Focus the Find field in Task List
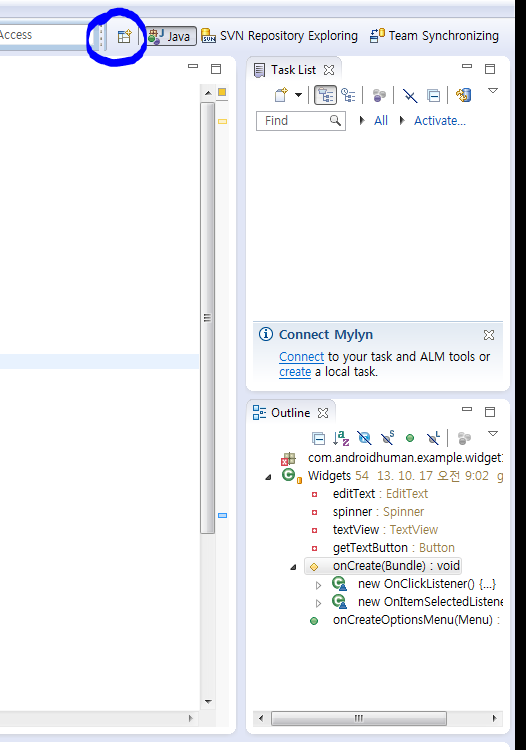The height and width of the screenshot is (750, 526). (301, 121)
